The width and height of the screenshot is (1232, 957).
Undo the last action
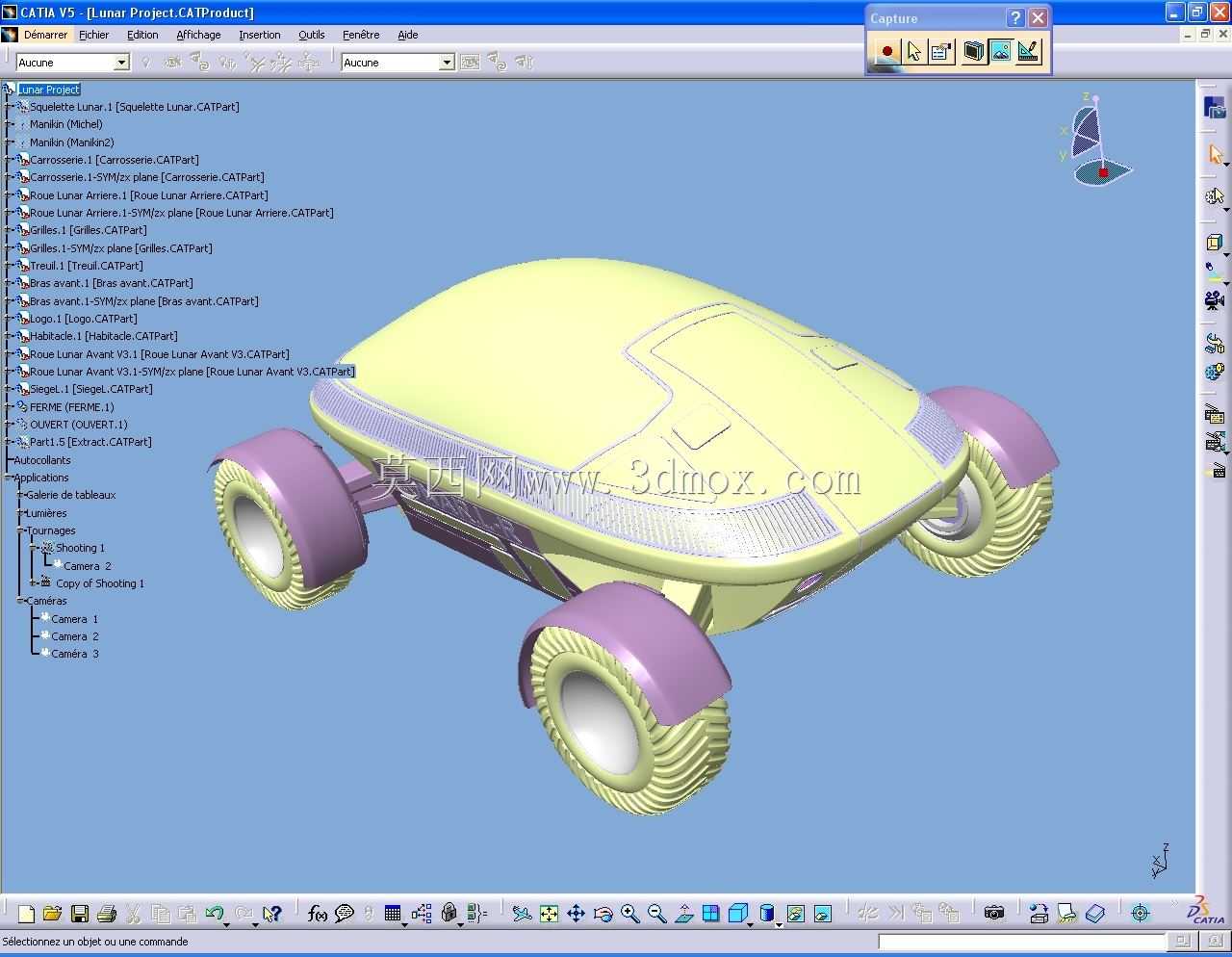[x=215, y=914]
